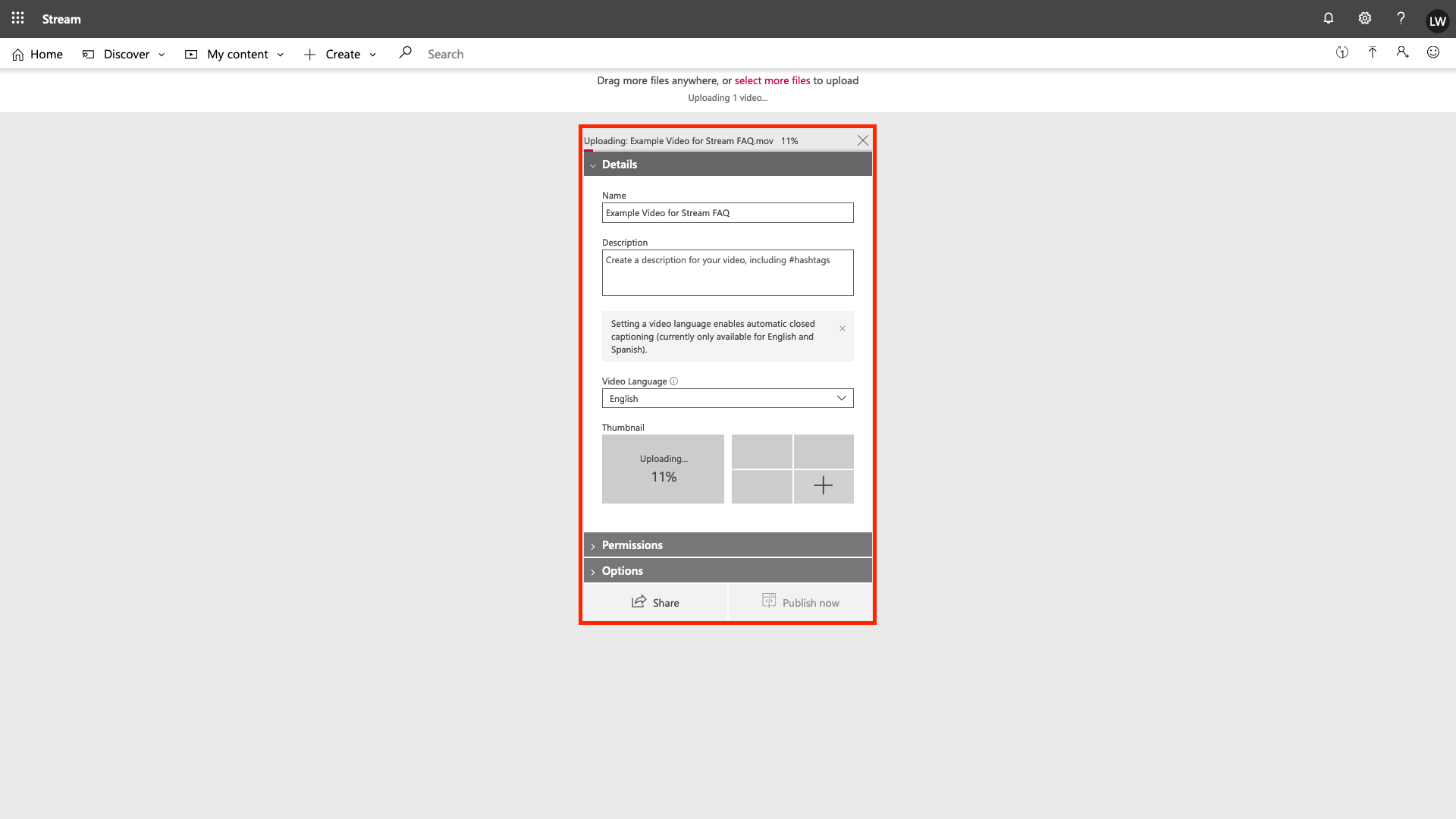Add a custom thumbnail with plus icon
This screenshot has width=1456, height=819.
[x=824, y=486]
